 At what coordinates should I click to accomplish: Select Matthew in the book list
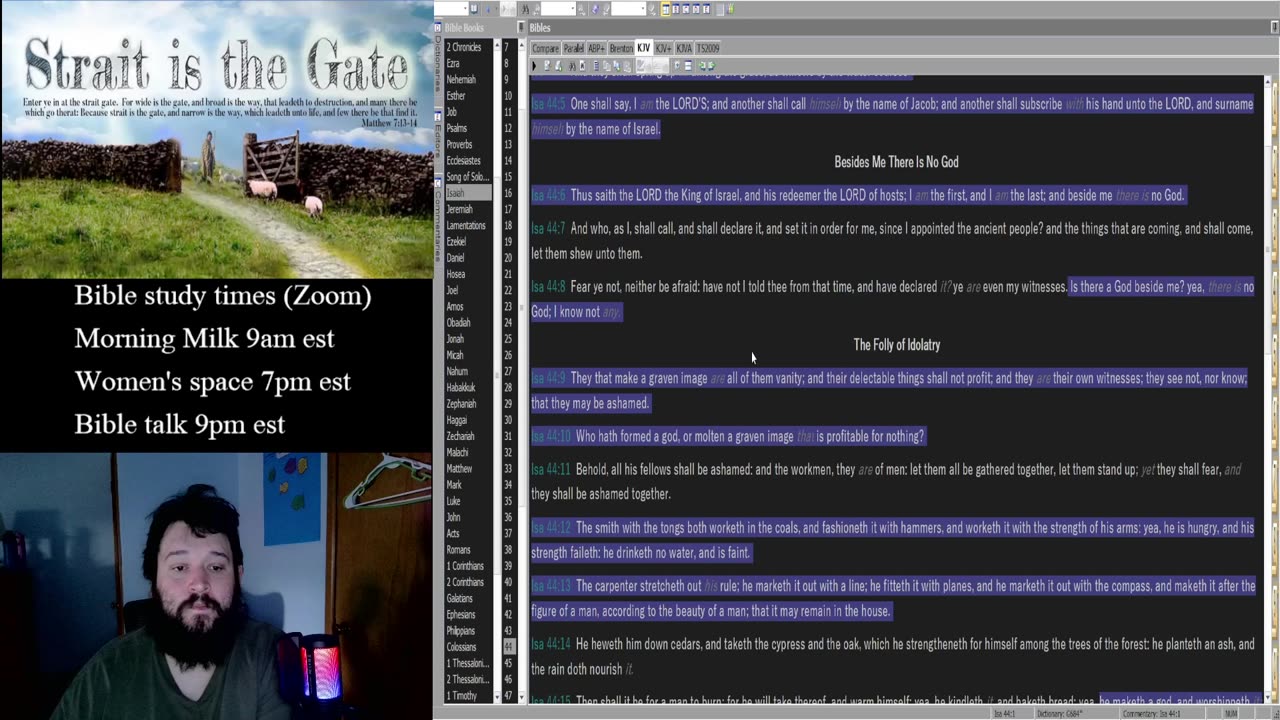pos(459,468)
